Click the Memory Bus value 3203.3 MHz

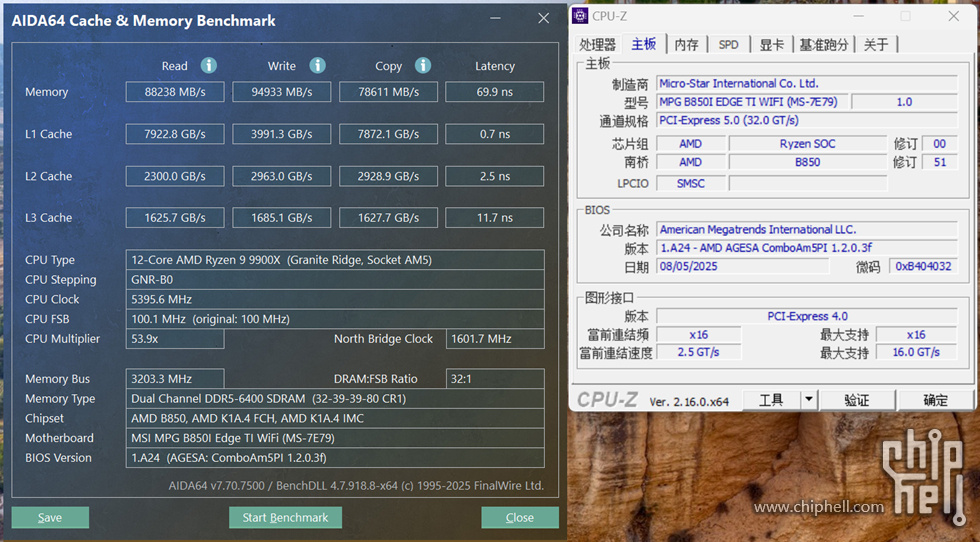click(175, 379)
